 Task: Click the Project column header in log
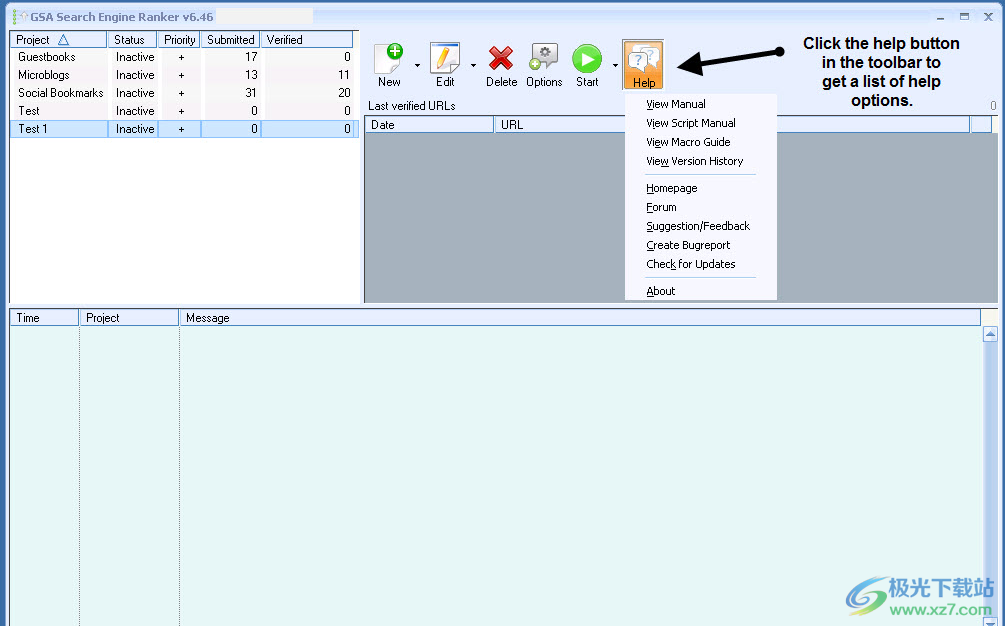point(129,318)
